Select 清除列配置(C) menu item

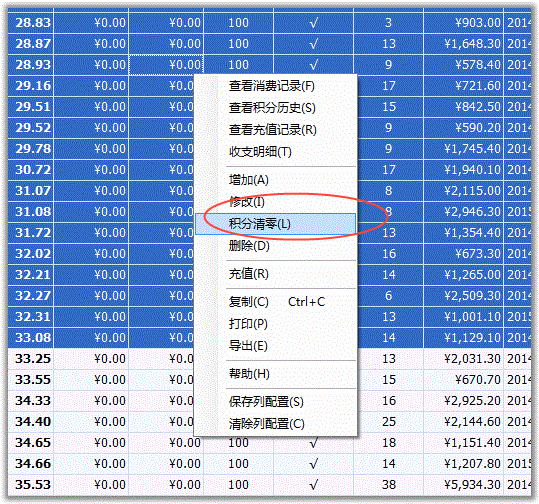pyautogui.click(x=275, y=424)
